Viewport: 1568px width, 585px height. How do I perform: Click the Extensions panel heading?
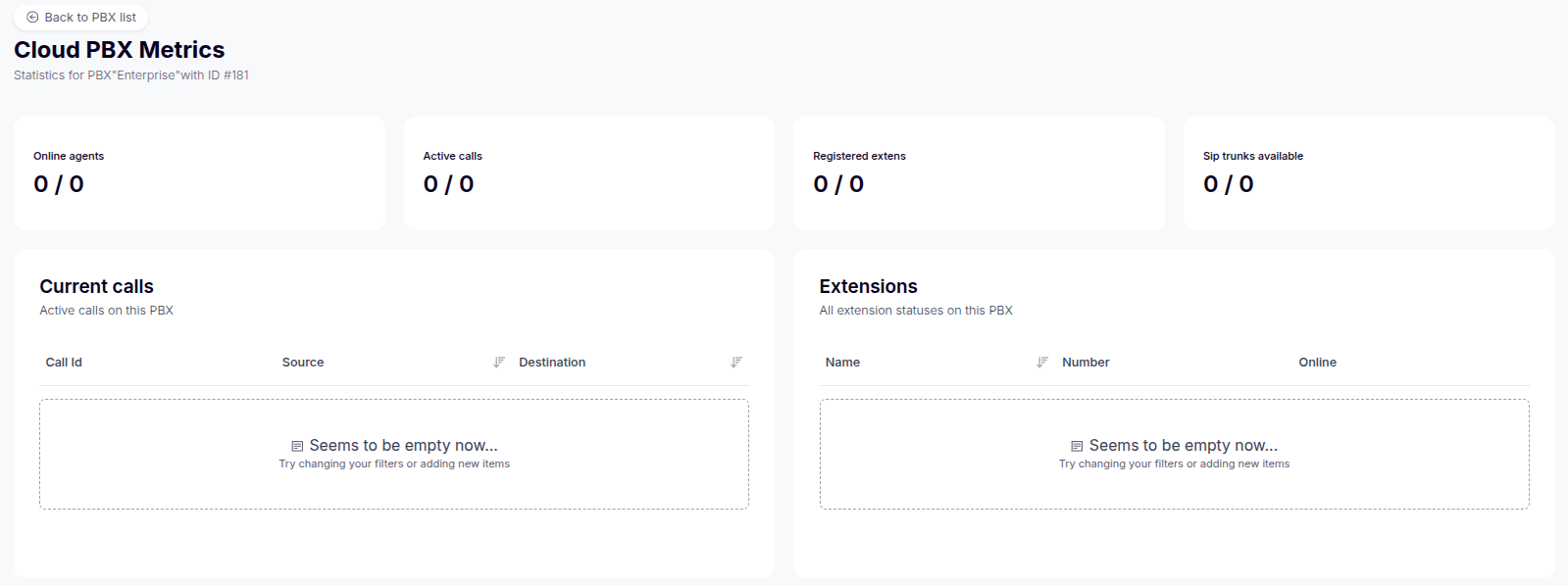pos(868,287)
